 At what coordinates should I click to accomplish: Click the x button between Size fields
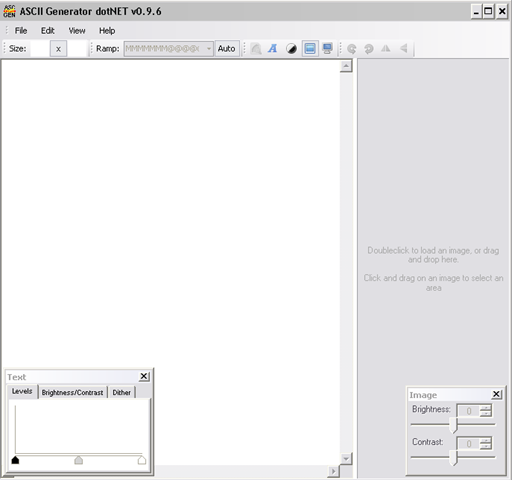click(x=58, y=49)
